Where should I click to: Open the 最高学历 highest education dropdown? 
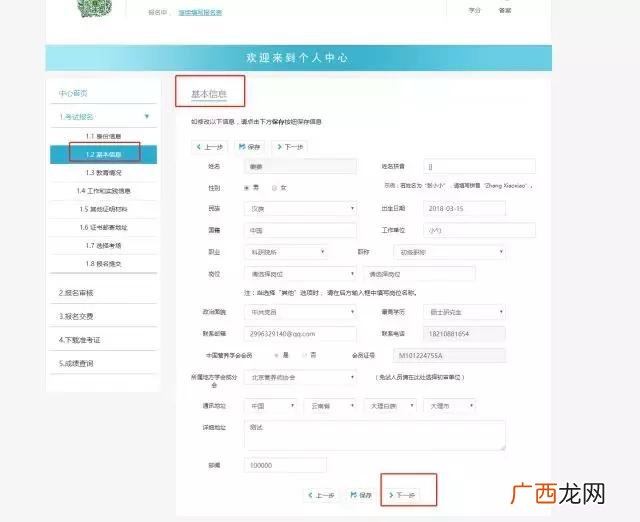pos(464,312)
